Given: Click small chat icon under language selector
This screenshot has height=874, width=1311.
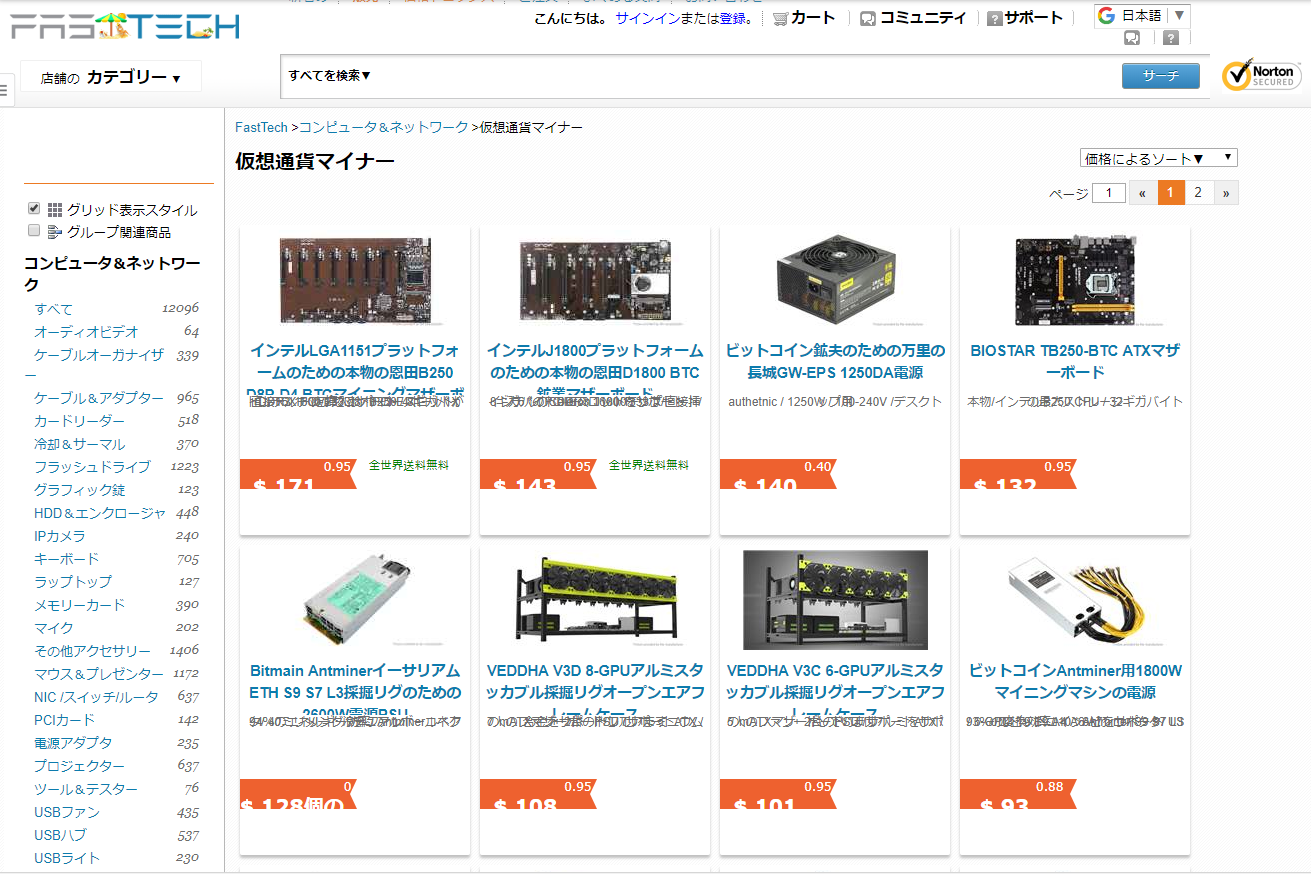Looking at the screenshot, I should (1132, 38).
